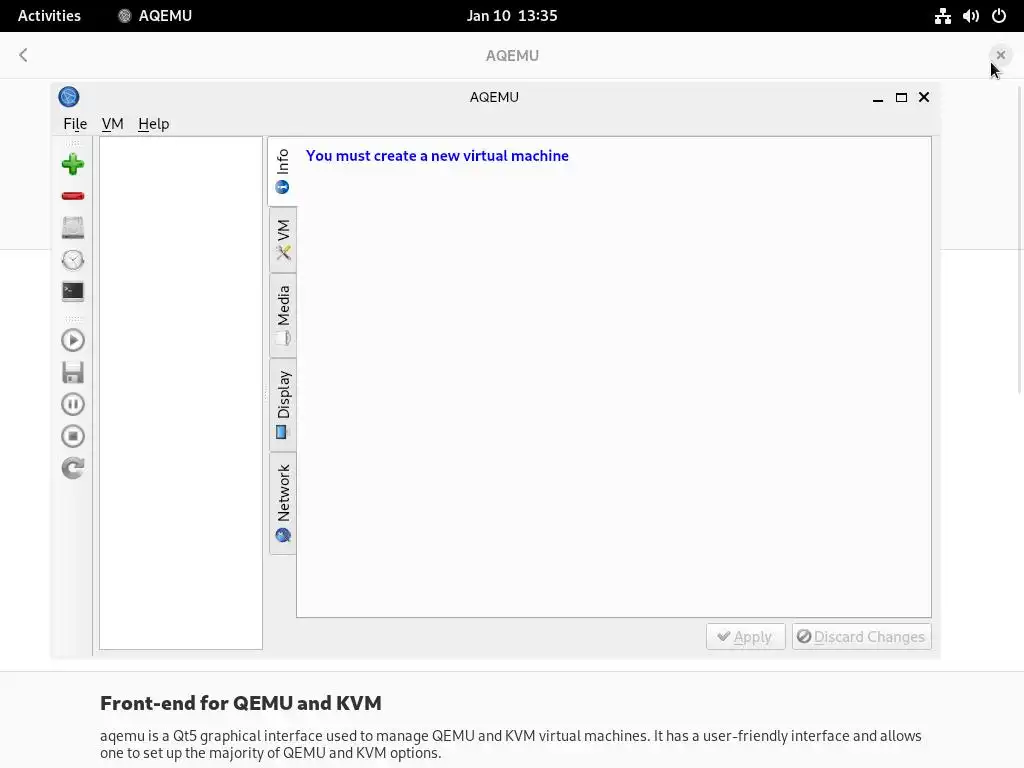
Task: Click the AQEMU app menu in top bar
Action: [155, 16]
